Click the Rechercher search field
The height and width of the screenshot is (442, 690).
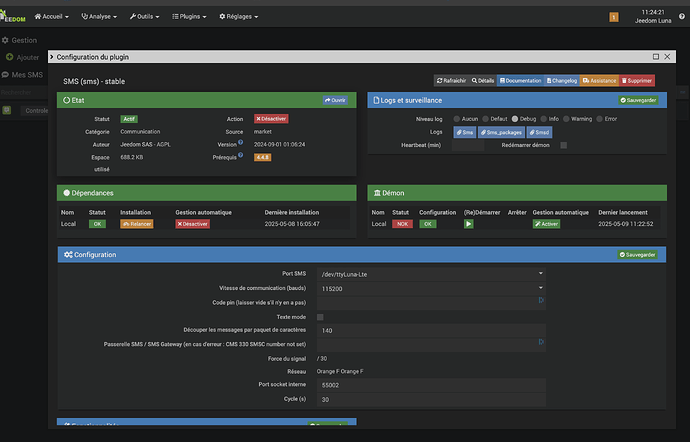24,92
